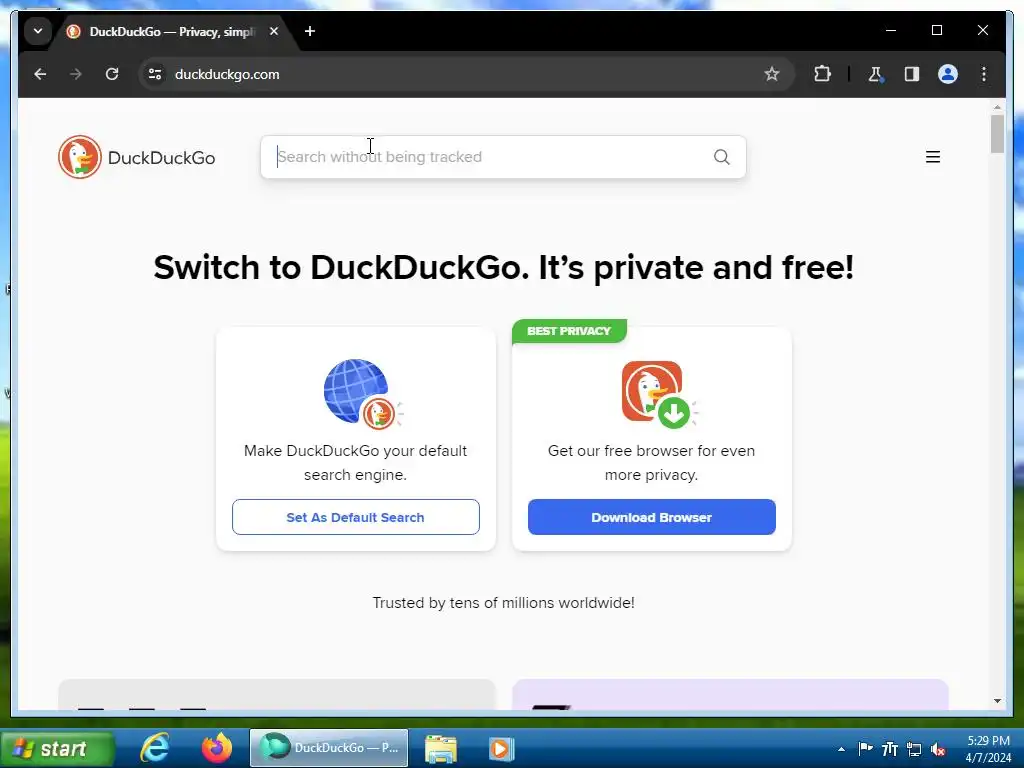Click the globe default search illustration
The image size is (1024, 768).
coord(362,394)
